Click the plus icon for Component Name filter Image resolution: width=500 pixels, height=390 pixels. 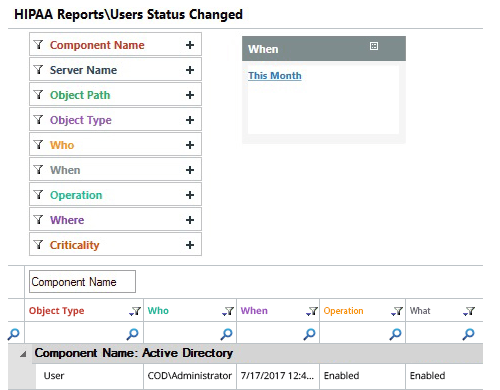tap(190, 45)
